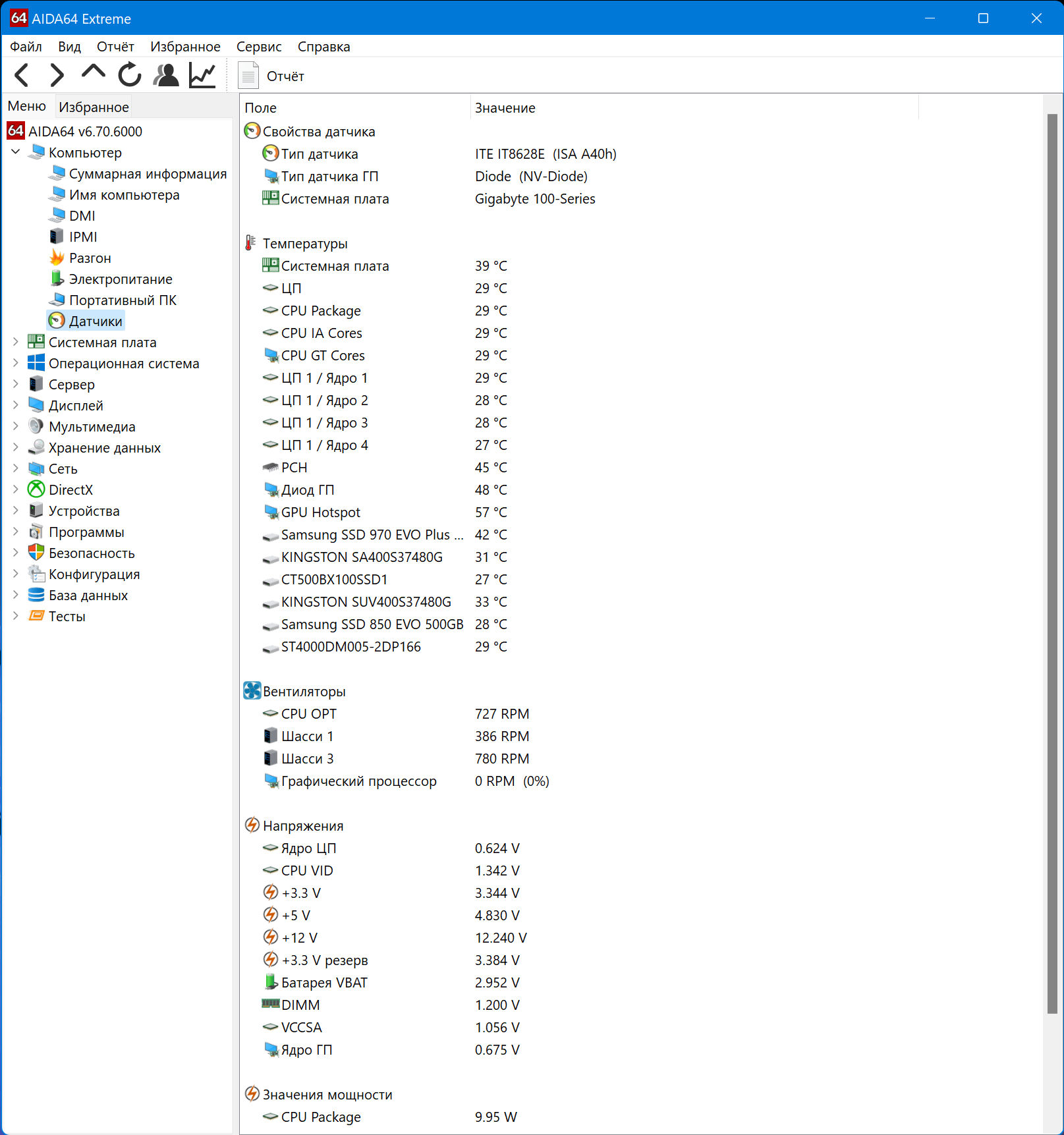Viewport: 1064px width, 1135px height.
Task: Click the Портативный ПК laptop icon
Action: tap(57, 300)
